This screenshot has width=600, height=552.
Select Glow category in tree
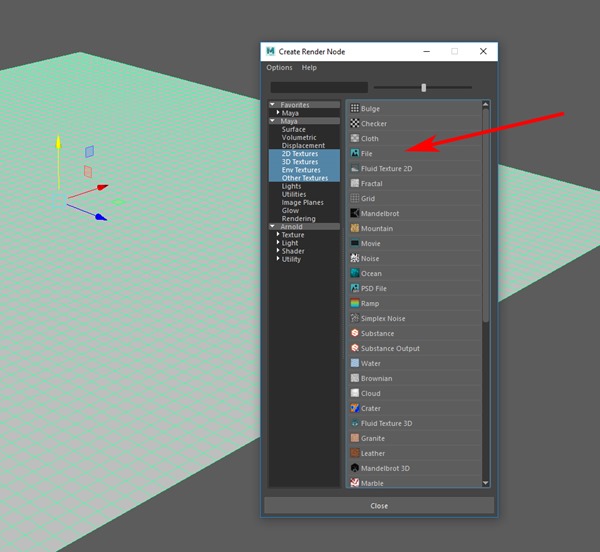click(x=290, y=210)
